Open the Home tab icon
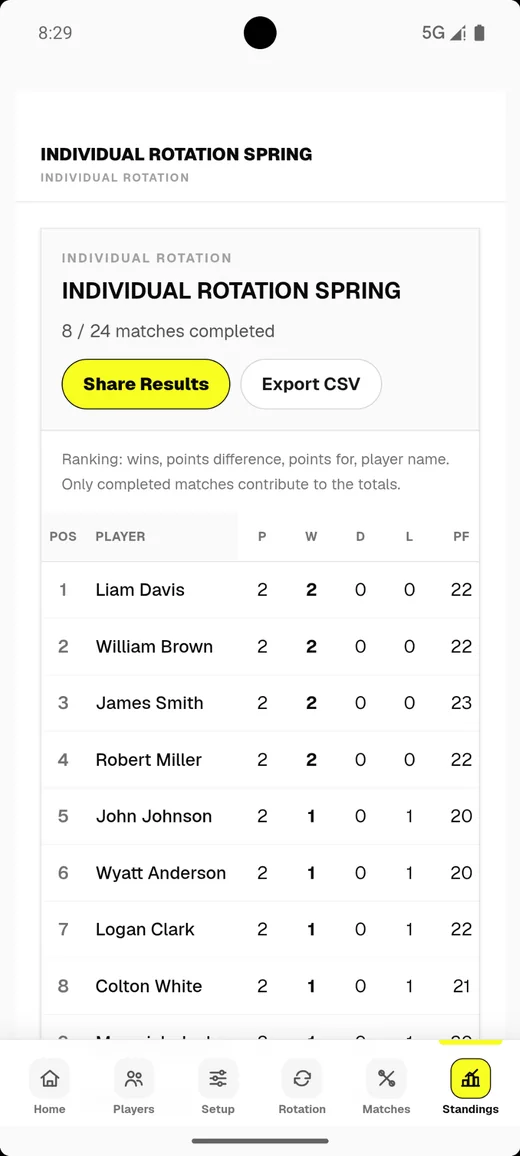The image size is (520, 1156). click(x=49, y=1079)
